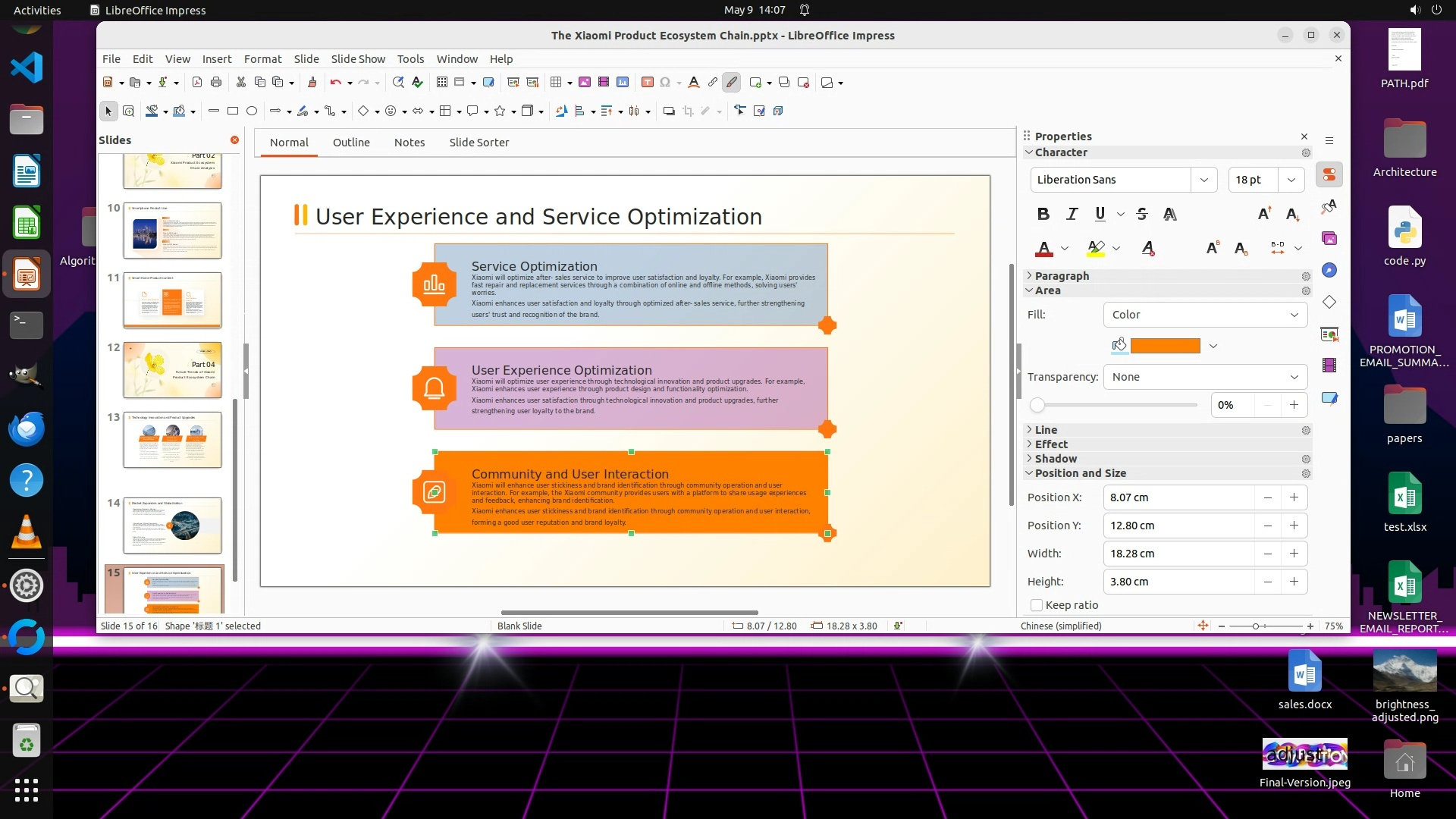Expand the Paragraph section

pyautogui.click(x=1062, y=276)
